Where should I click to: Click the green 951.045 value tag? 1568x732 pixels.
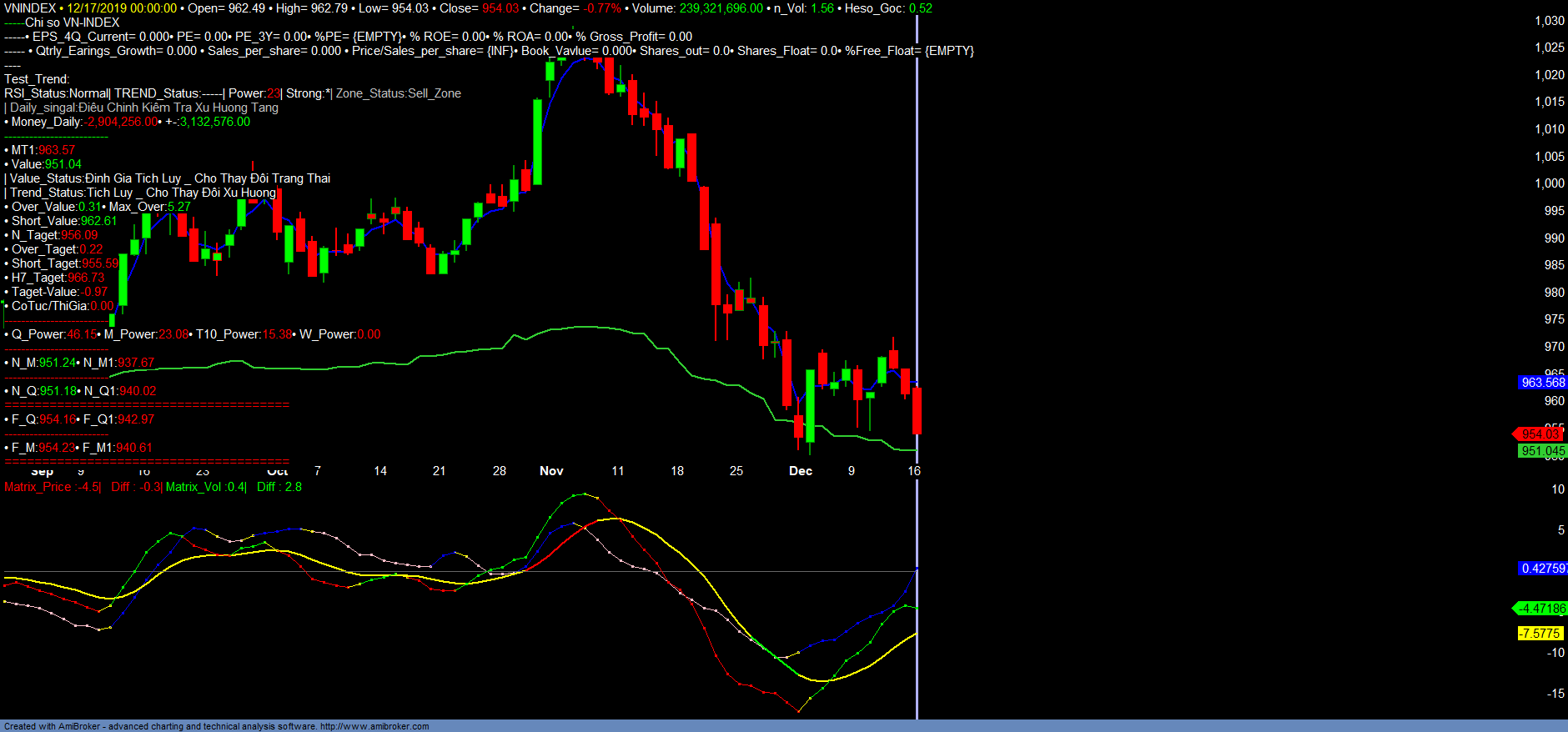point(1542,451)
